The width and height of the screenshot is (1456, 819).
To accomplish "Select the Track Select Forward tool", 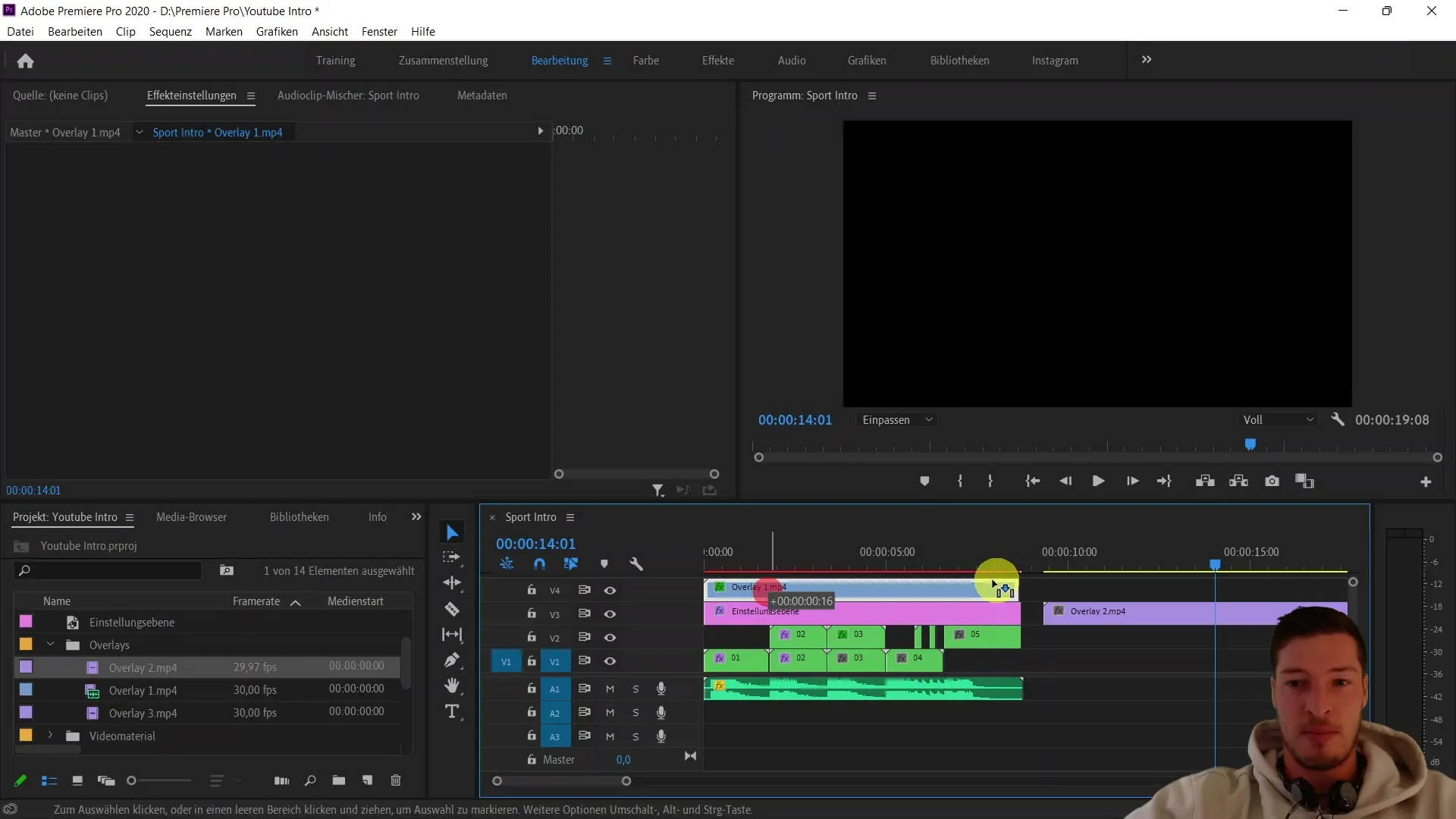I will tap(452, 557).
